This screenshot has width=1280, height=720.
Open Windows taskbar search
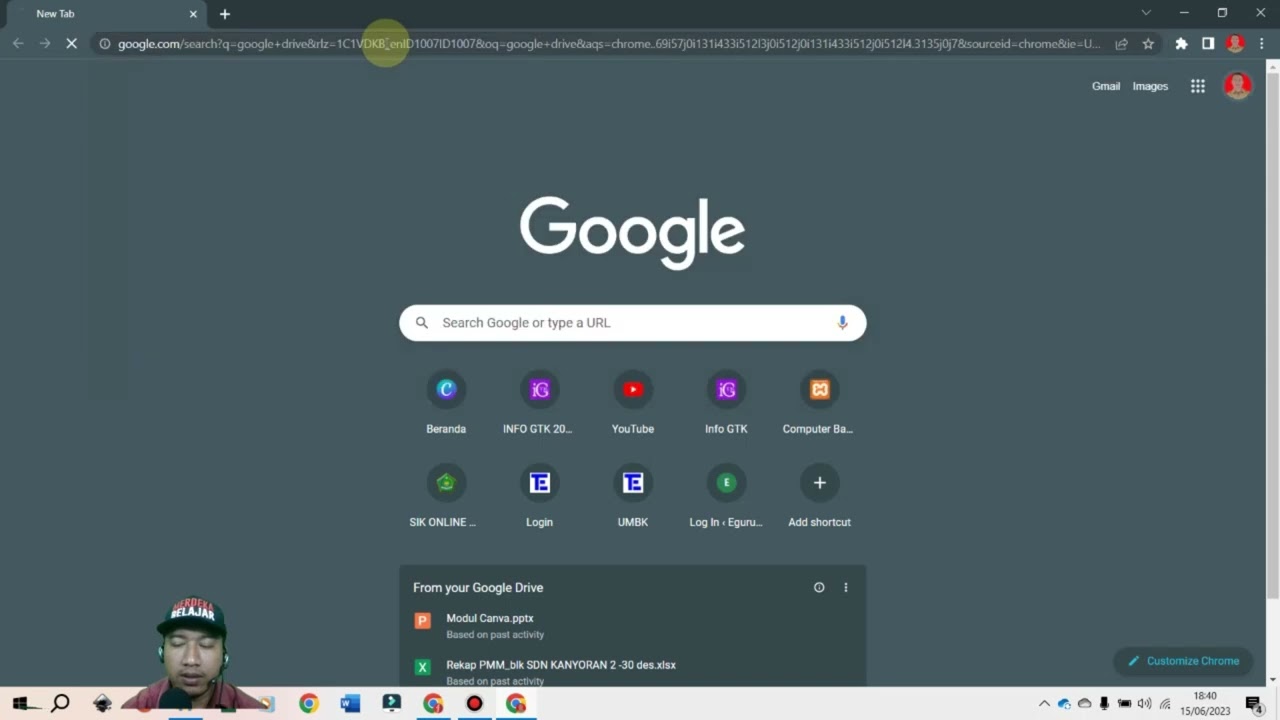(x=60, y=704)
